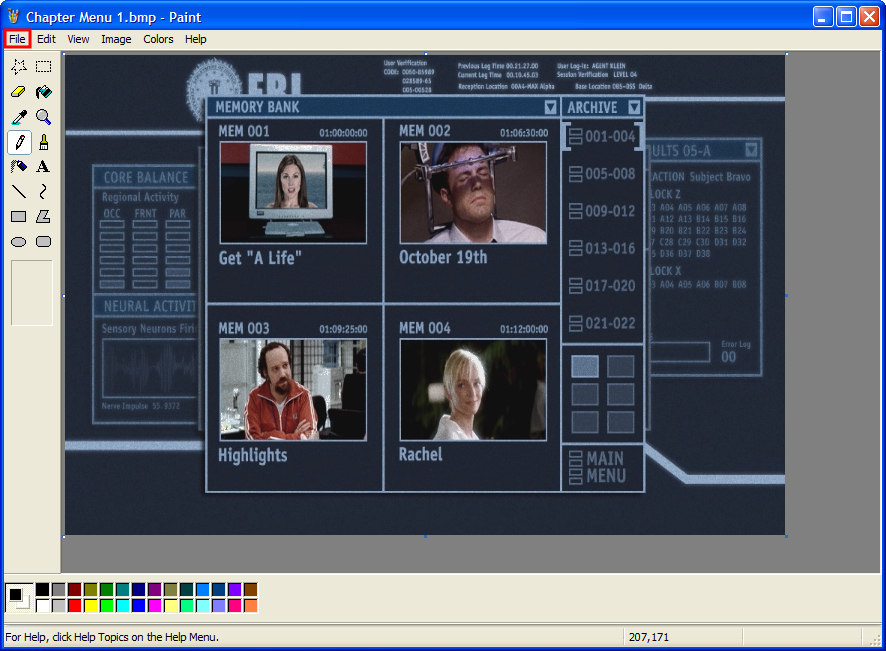Pick the white swatch in the palette
Image resolution: width=886 pixels, height=651 pixels.
(x=42, y=606)
